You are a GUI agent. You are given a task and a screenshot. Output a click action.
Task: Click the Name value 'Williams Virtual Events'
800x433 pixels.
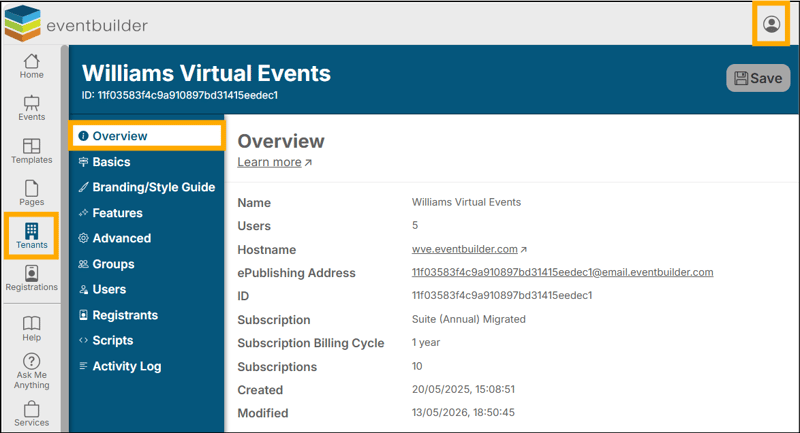(466, 202)
